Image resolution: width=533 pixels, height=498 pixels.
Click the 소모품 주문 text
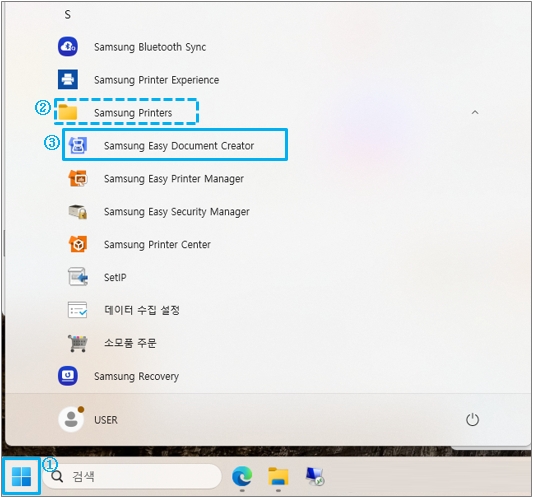130,343
